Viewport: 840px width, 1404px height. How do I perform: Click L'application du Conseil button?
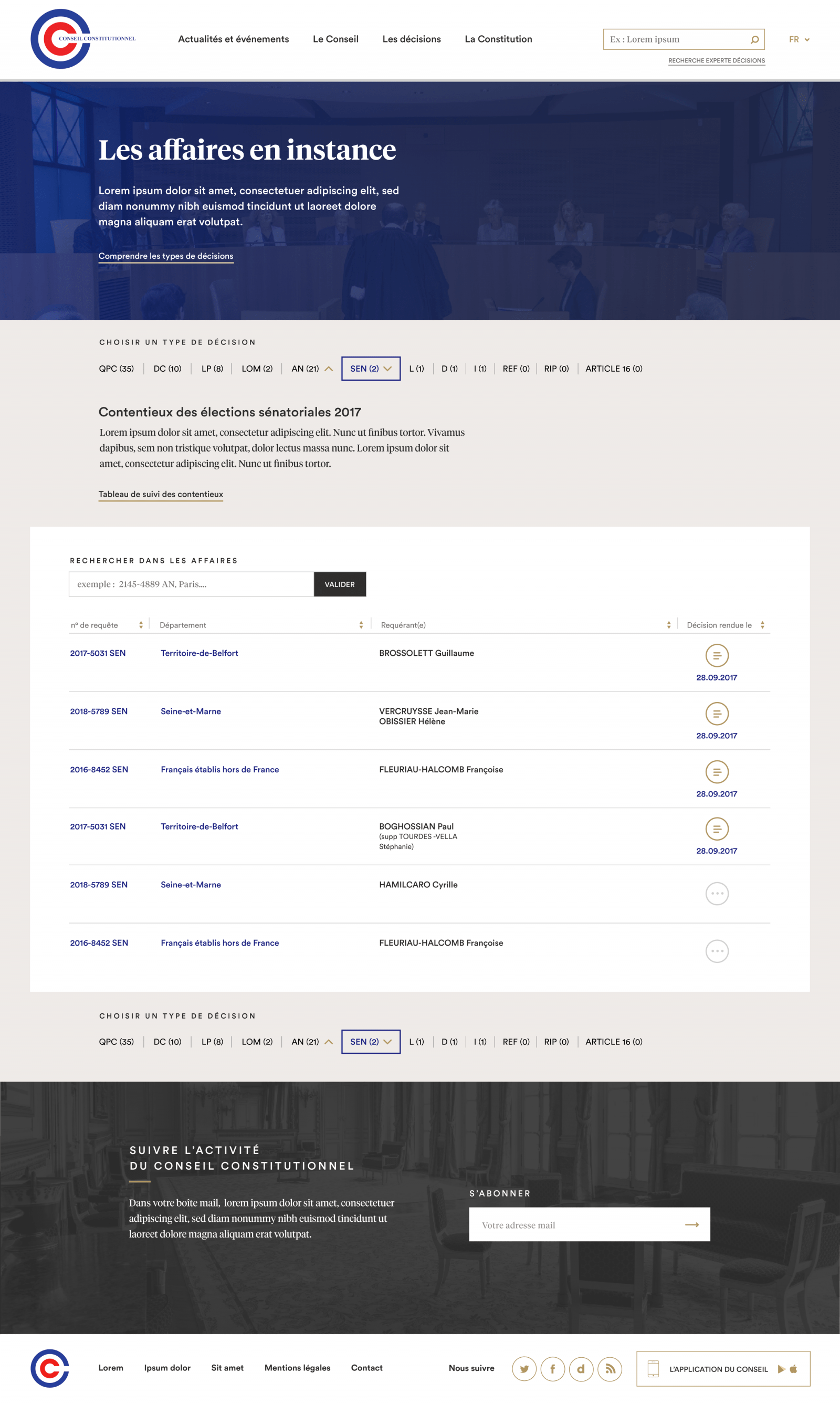723,1369
